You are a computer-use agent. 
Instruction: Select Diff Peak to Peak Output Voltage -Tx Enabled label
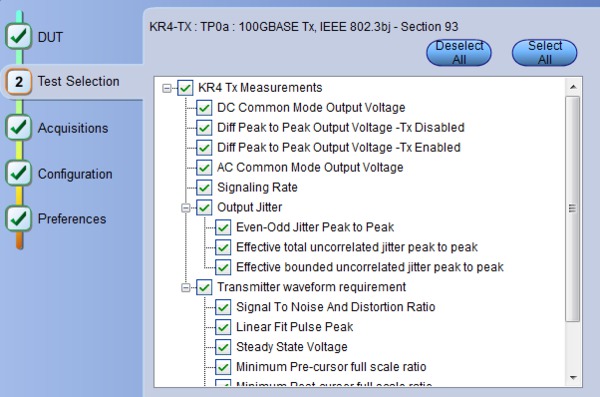point(339,147)
